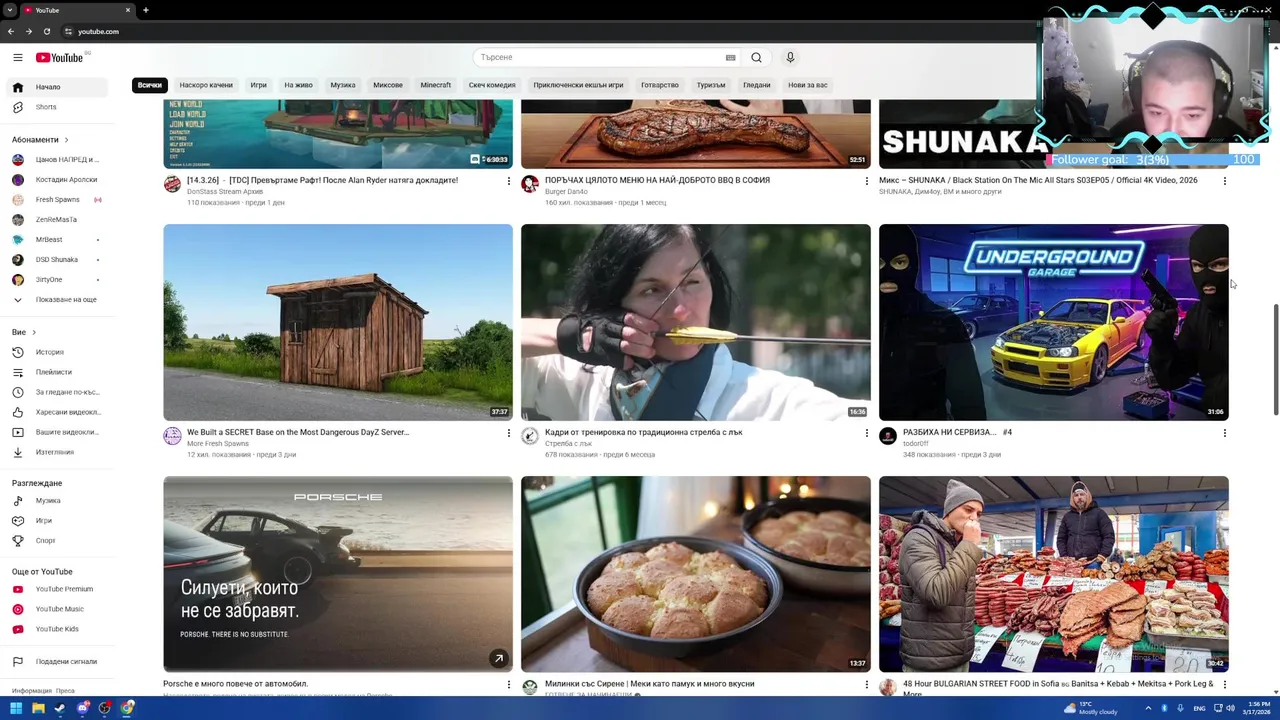Expand the Вие section arrow
Viewport: 1280px width, 720px height.
click(34, 332)
